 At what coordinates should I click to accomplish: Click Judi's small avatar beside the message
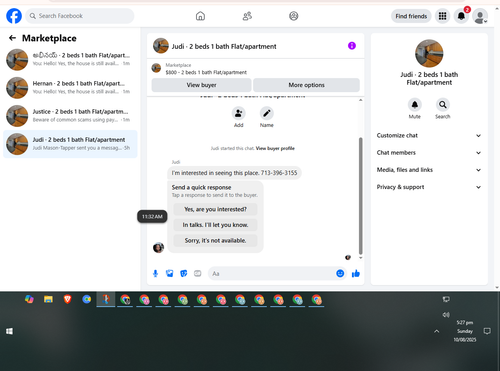pyautogui.click(x=158, y=248)
